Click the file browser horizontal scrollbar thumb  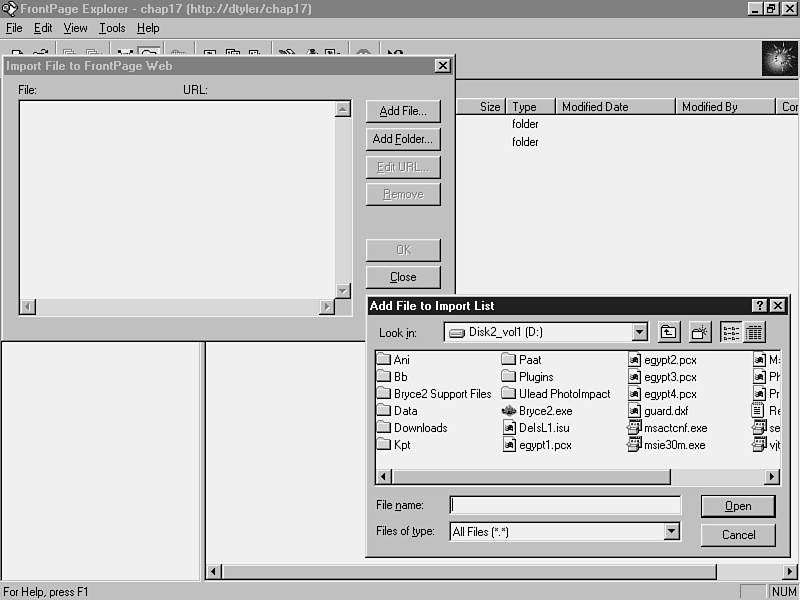[531, 477]
